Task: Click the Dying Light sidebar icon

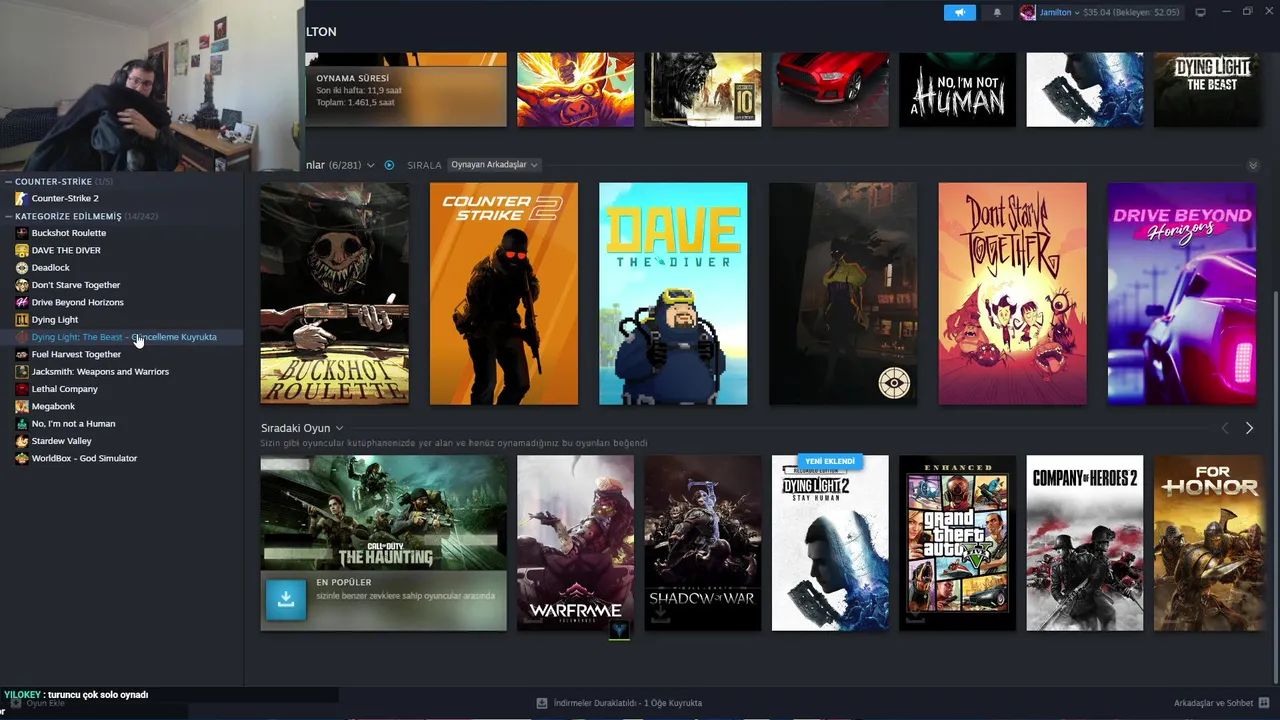Action: [22, 319]
